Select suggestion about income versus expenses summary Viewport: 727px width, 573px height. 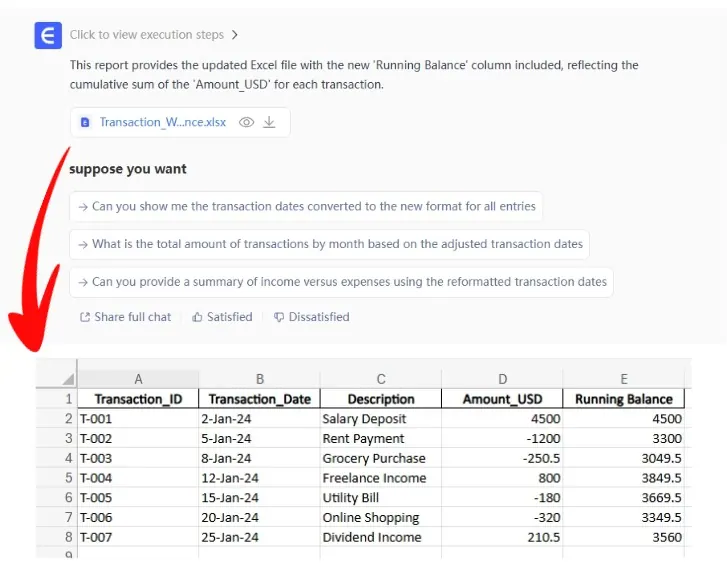point(341,282)
